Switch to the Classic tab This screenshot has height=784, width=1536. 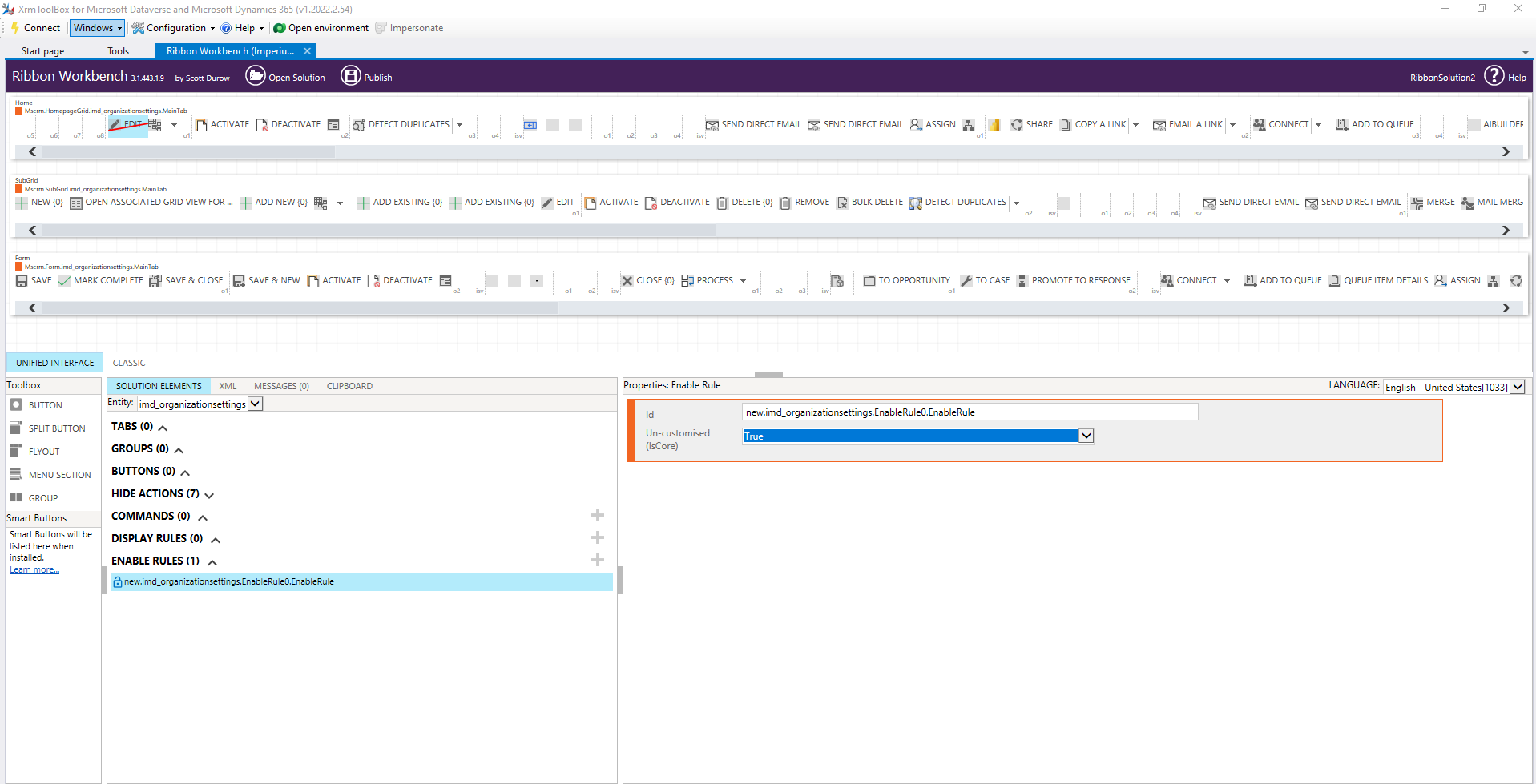click(x=129, y=363)
